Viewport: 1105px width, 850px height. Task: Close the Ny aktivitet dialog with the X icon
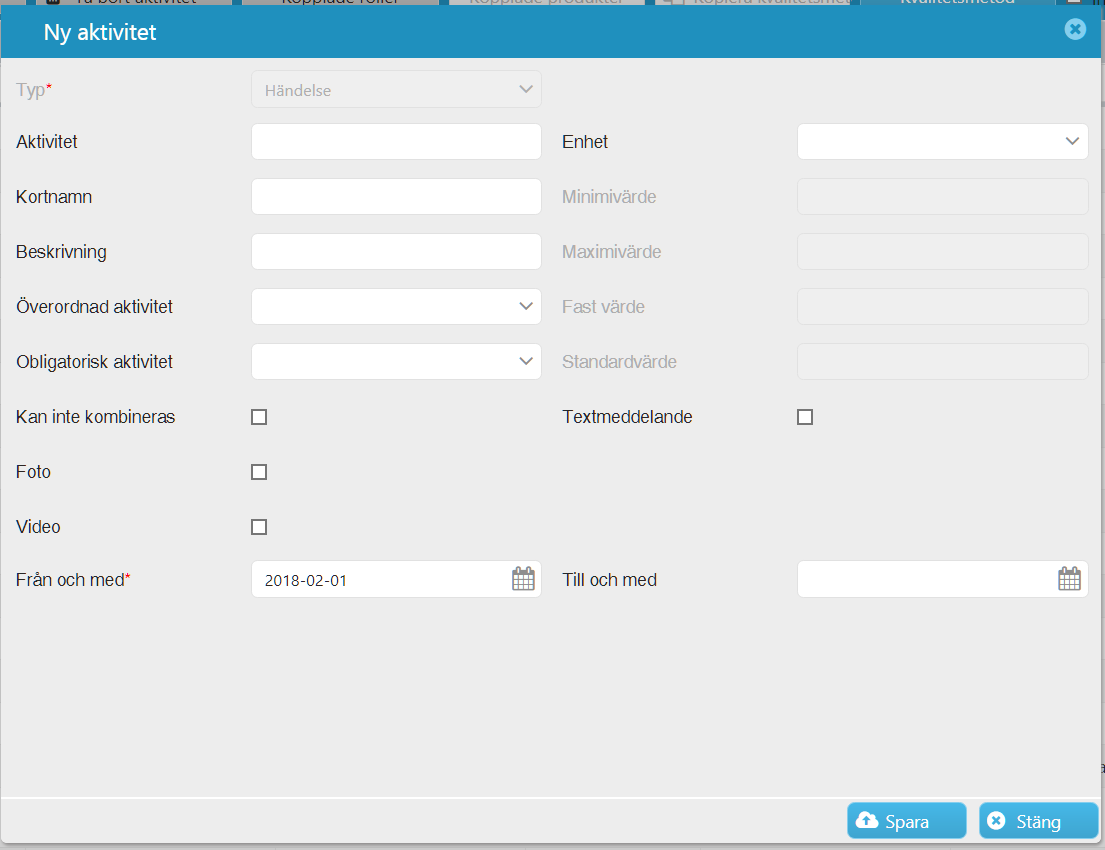[1075, 29]
